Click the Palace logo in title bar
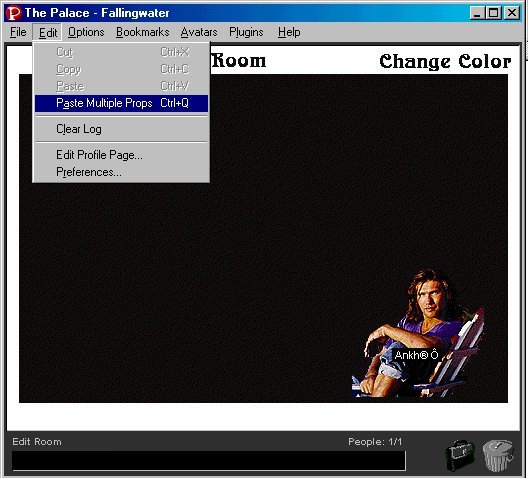 [14, 13]
